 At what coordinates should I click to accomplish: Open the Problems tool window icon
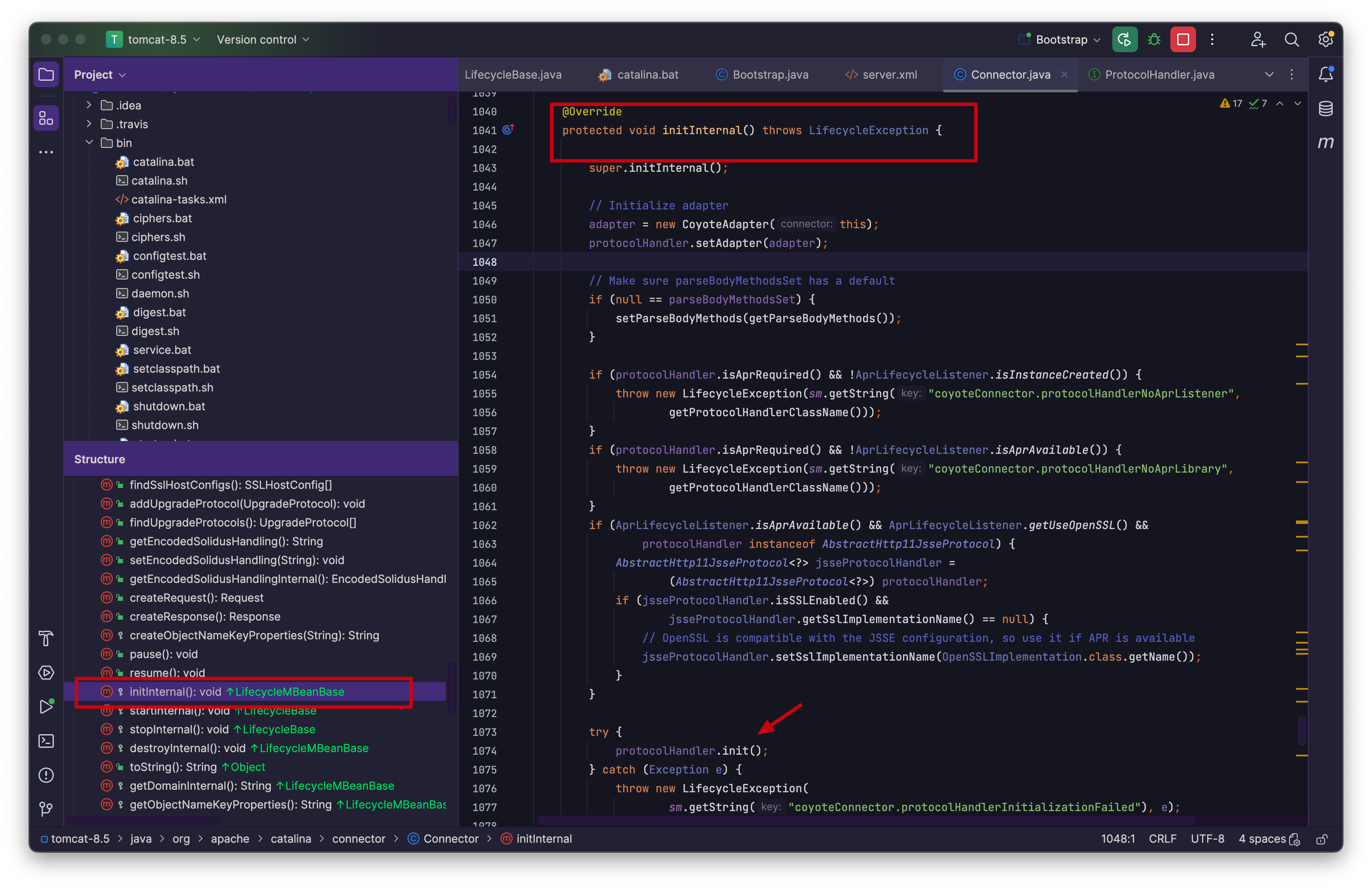(x=46, y=775)
